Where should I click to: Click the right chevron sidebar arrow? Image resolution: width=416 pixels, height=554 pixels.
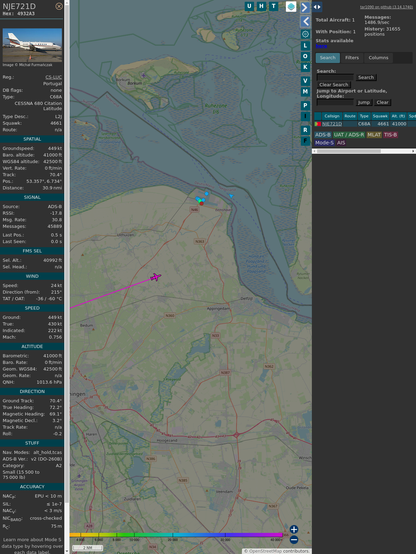[x=305, y=7]
